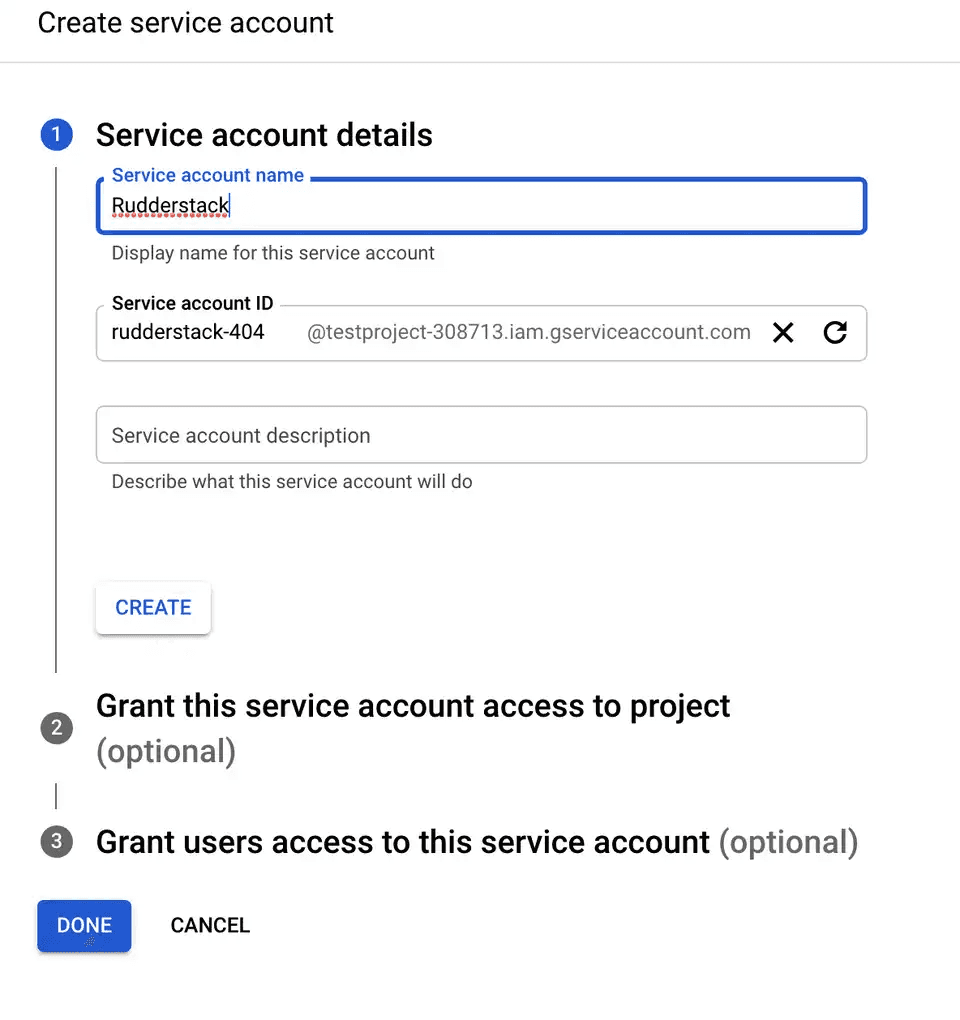
Task: Collapse the Service account details section
Action: click(263, 134)
